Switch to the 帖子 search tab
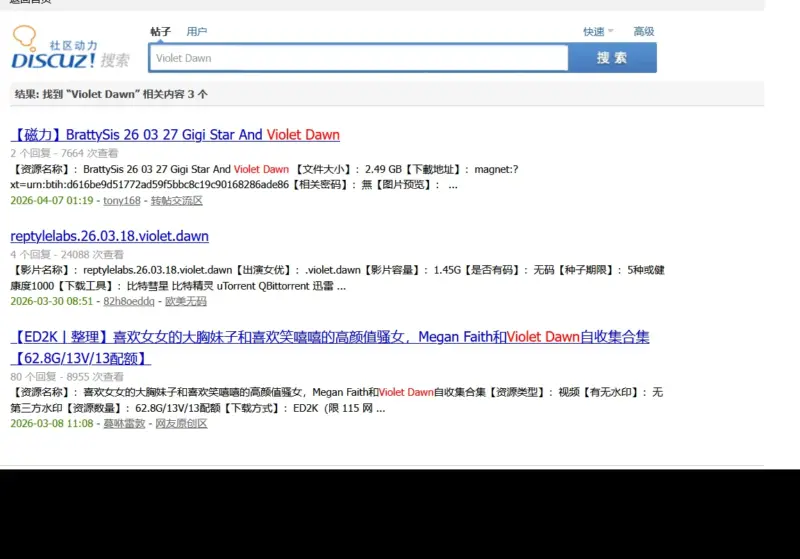This screenshot has height=559, width=800. (160, 32)
